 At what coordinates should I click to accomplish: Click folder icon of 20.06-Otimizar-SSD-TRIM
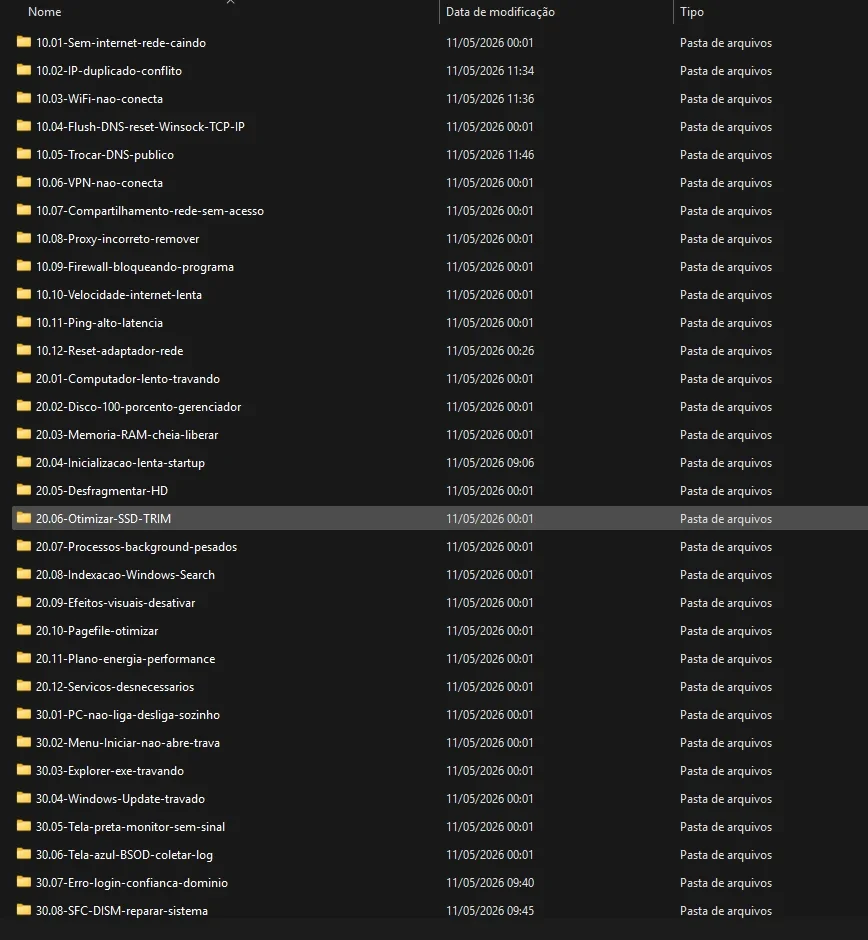tap(24, 518)
